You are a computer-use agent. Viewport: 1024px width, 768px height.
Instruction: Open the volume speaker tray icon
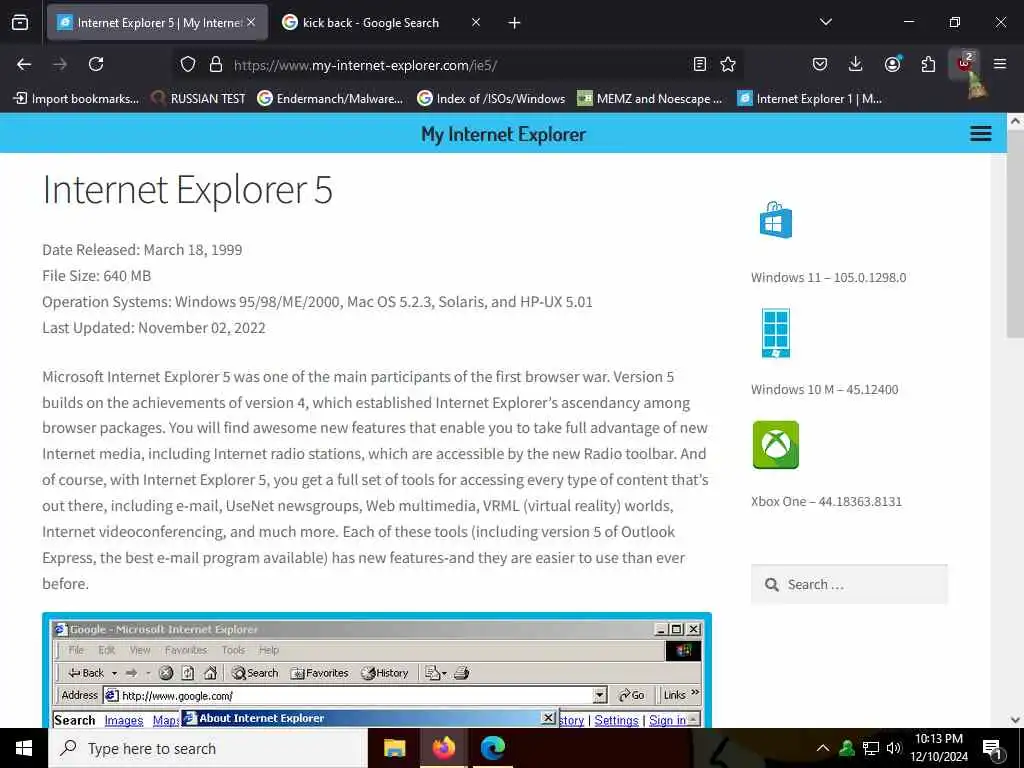tap(893, 748)
